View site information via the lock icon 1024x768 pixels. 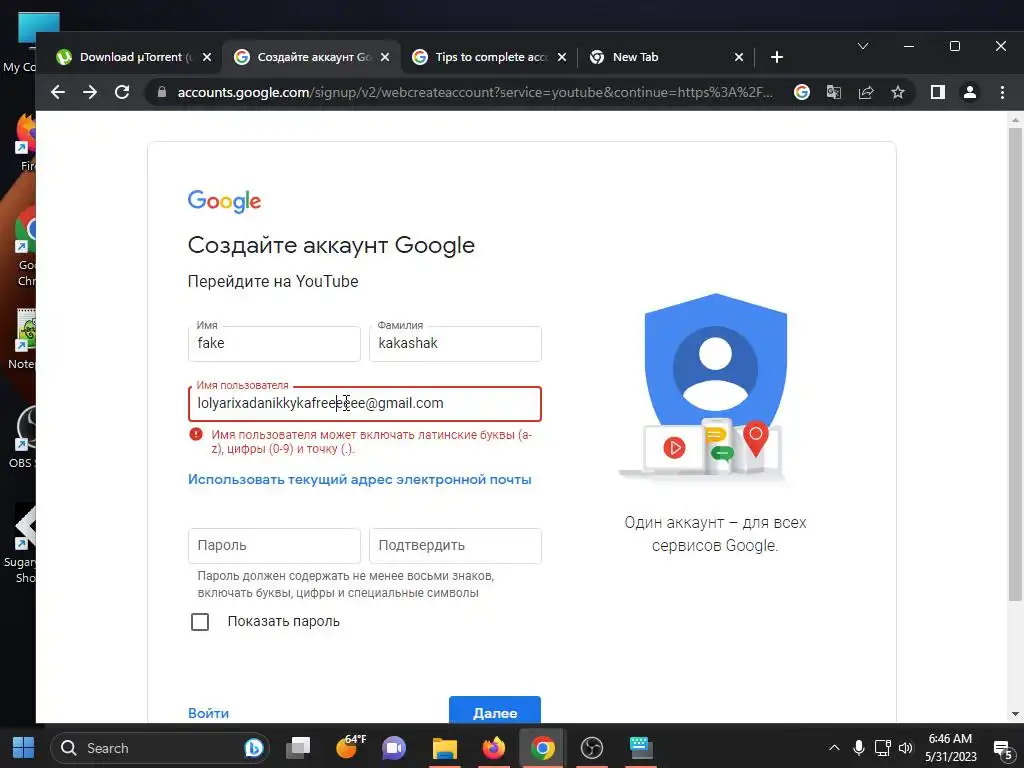pos(161,92)
